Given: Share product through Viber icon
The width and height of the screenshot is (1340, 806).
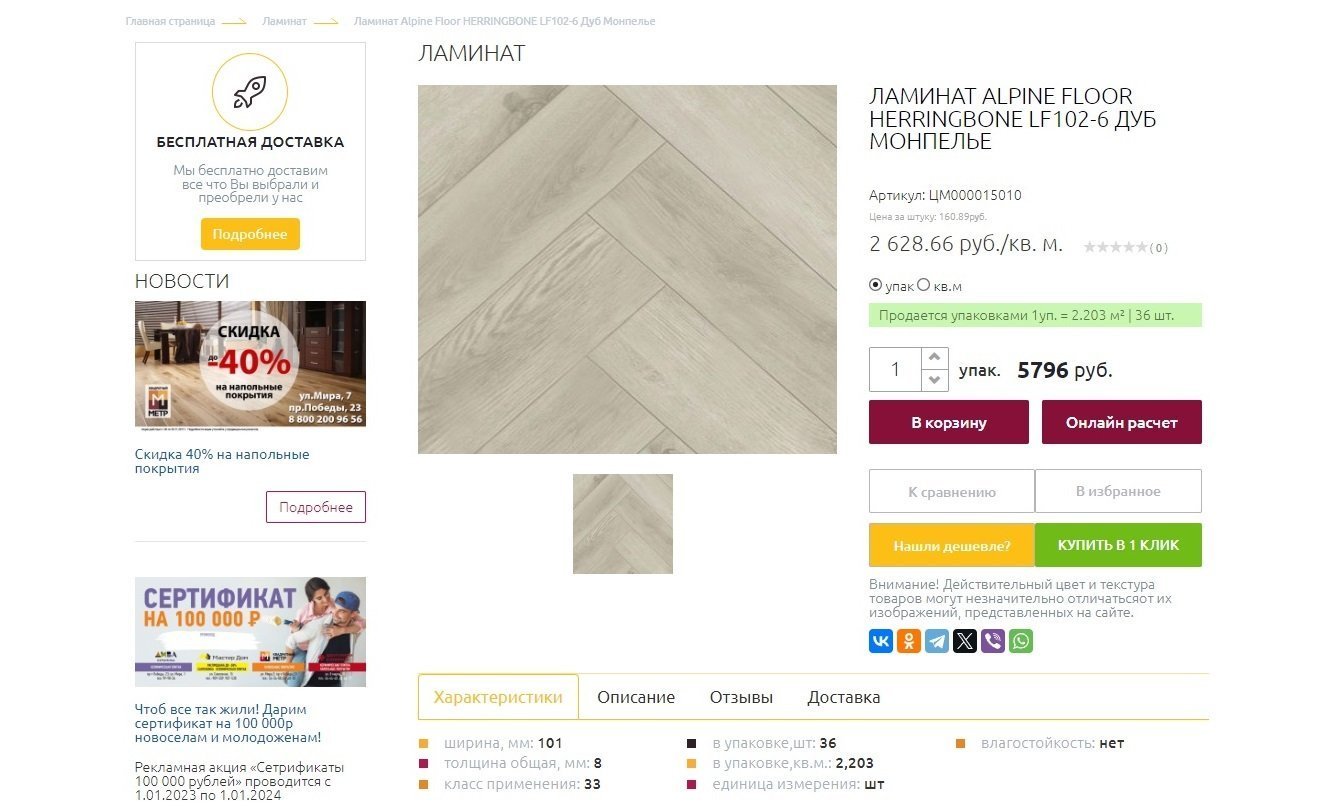Looking at the screenshot, I should 993,641.
